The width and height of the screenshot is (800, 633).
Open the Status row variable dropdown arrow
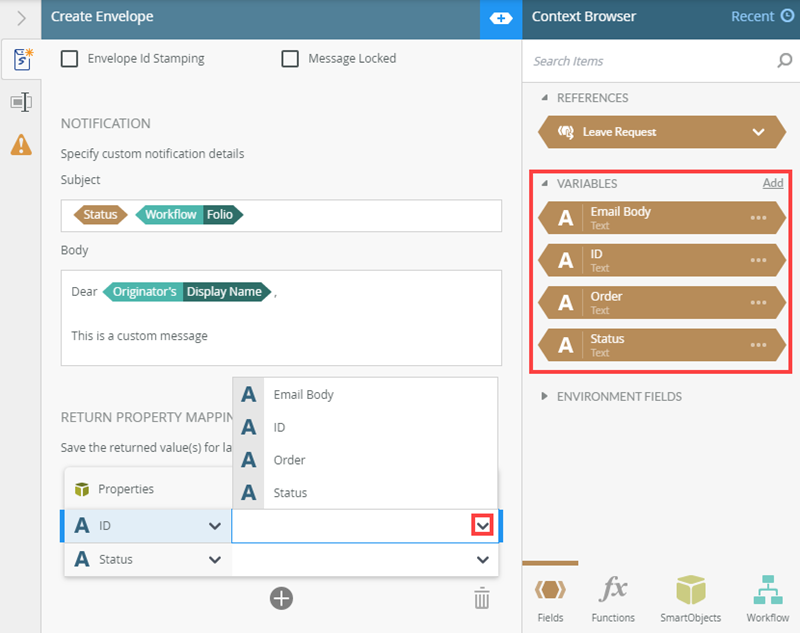(483, 560)
